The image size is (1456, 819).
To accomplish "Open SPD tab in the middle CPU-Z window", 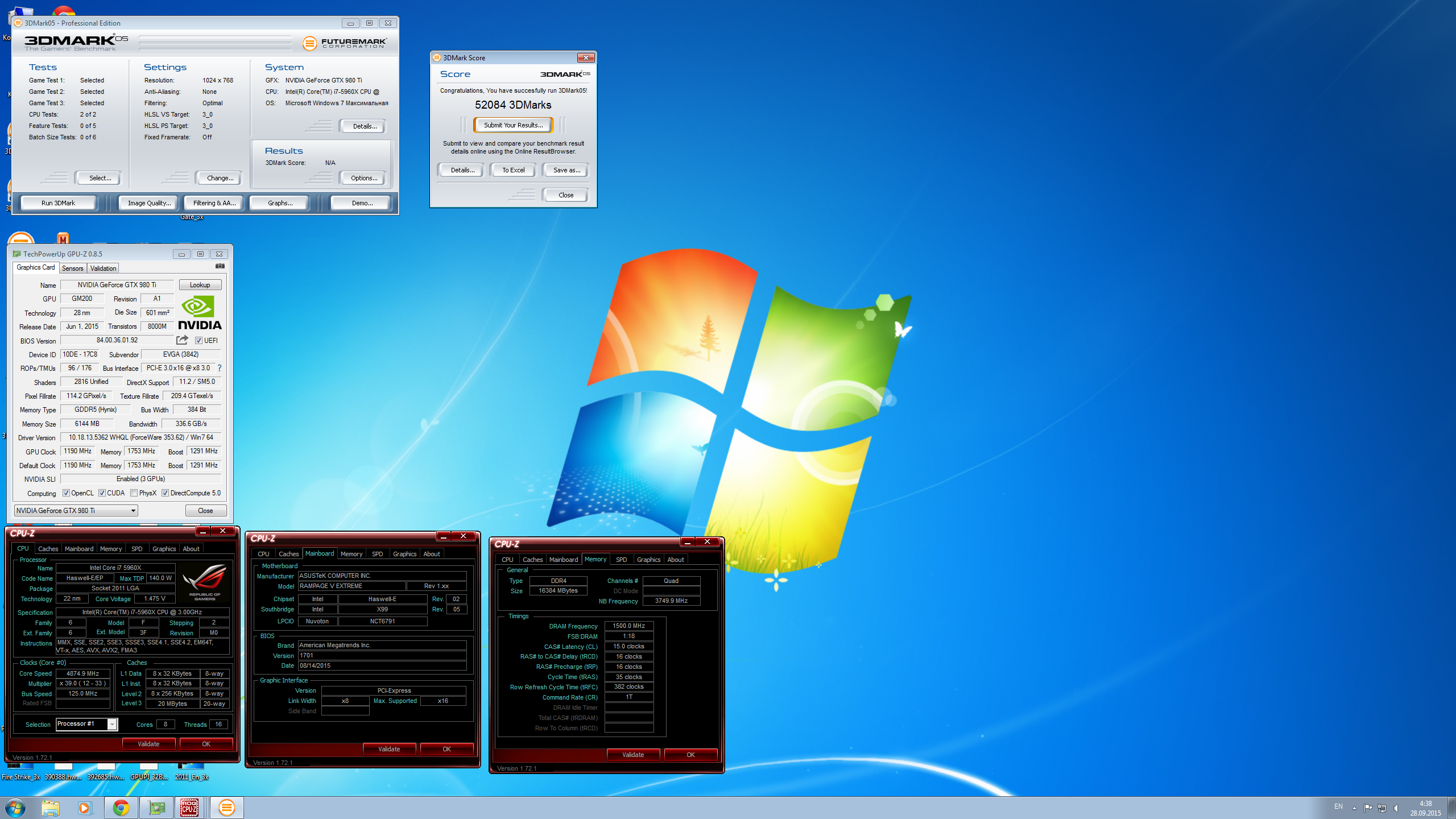I will [377, 554].
